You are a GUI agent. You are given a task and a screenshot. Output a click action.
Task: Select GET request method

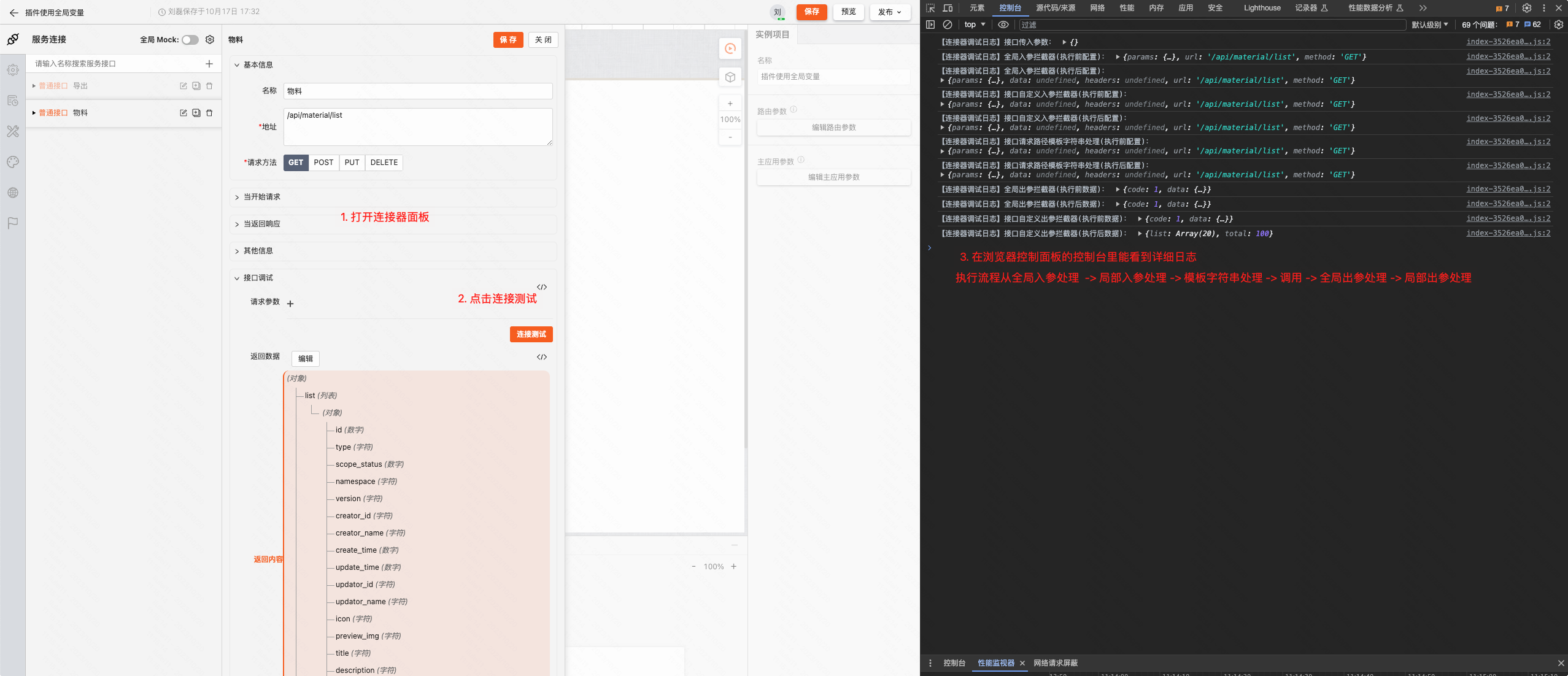296,163
